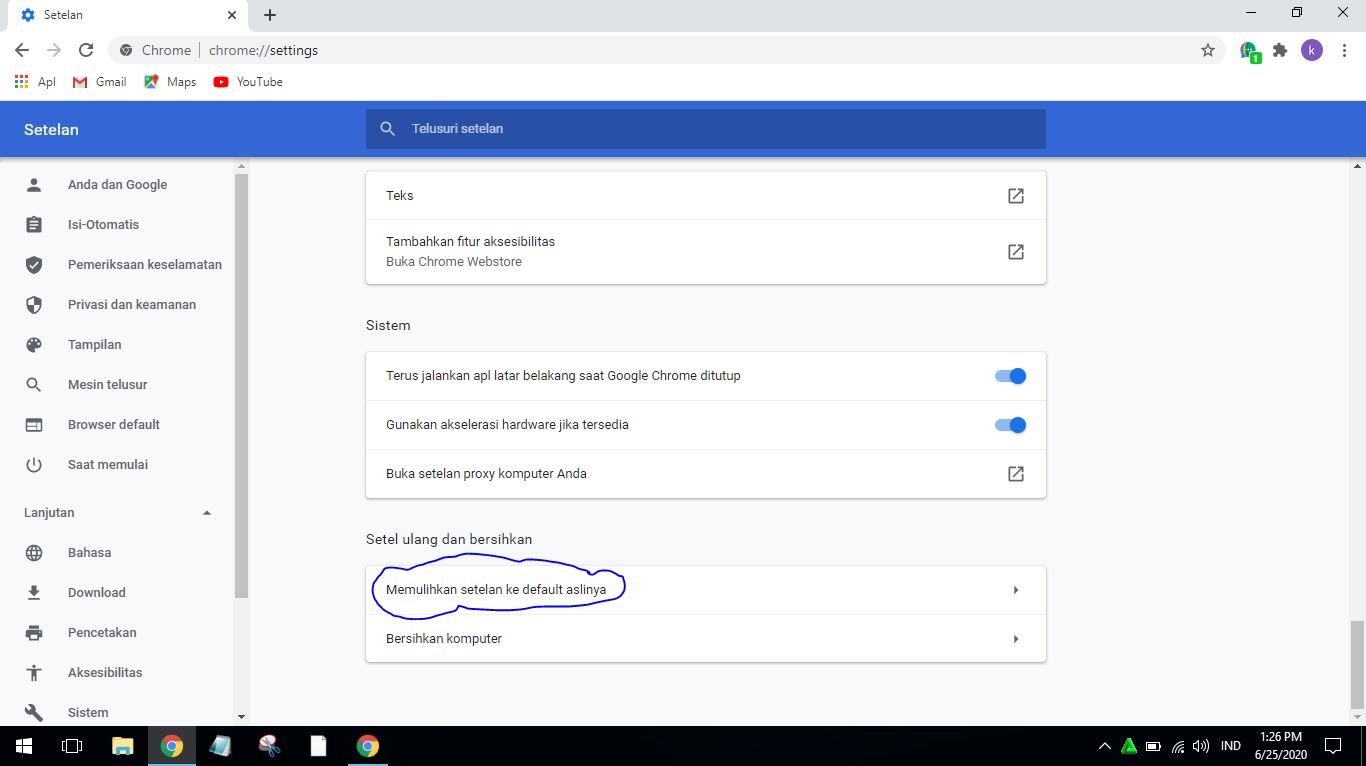Open a new tab with the plus button
This screenshot has height=766, width=1366.
(x=270, y=15)
